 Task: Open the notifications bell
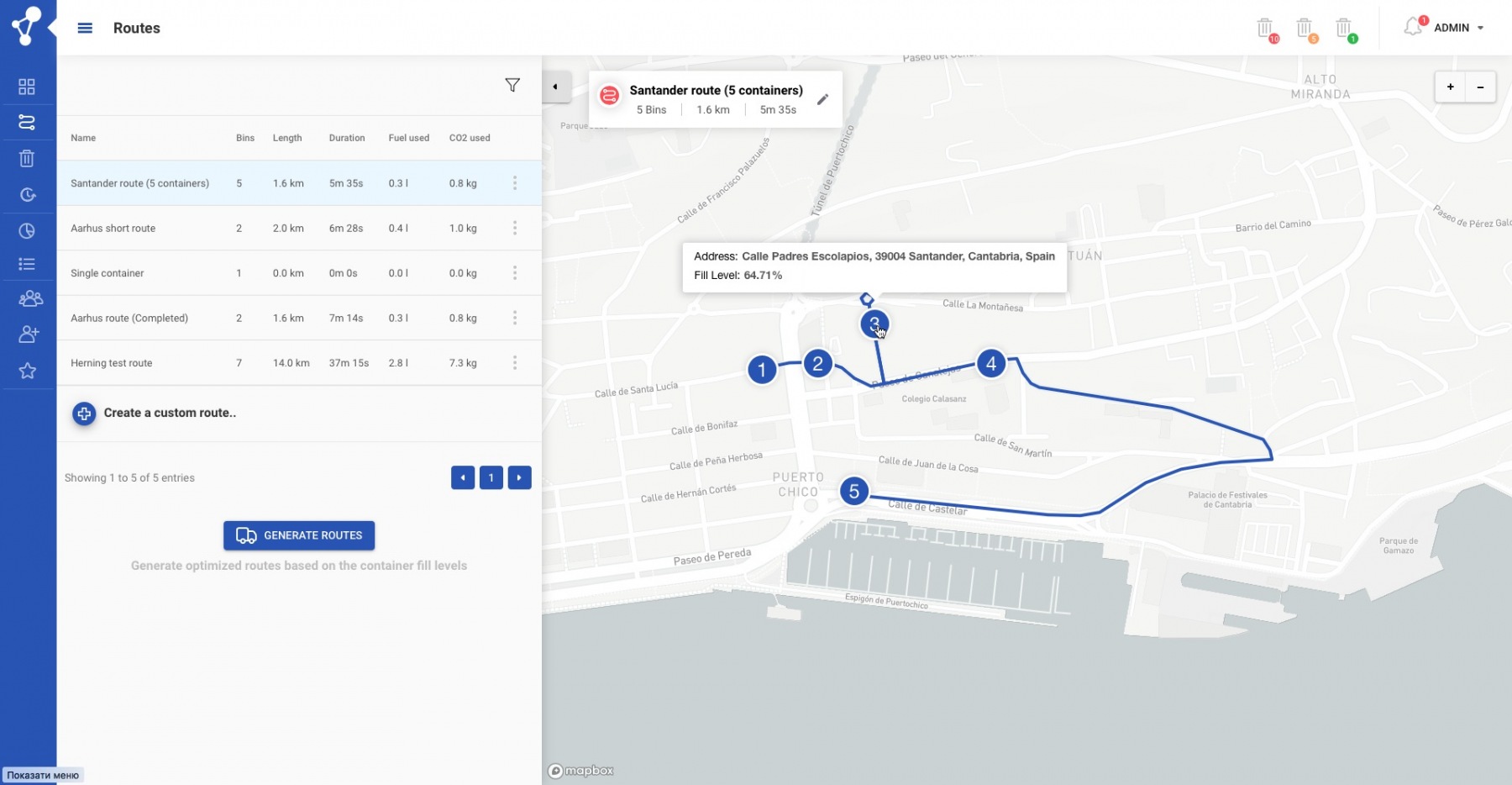click(1413, 28)
